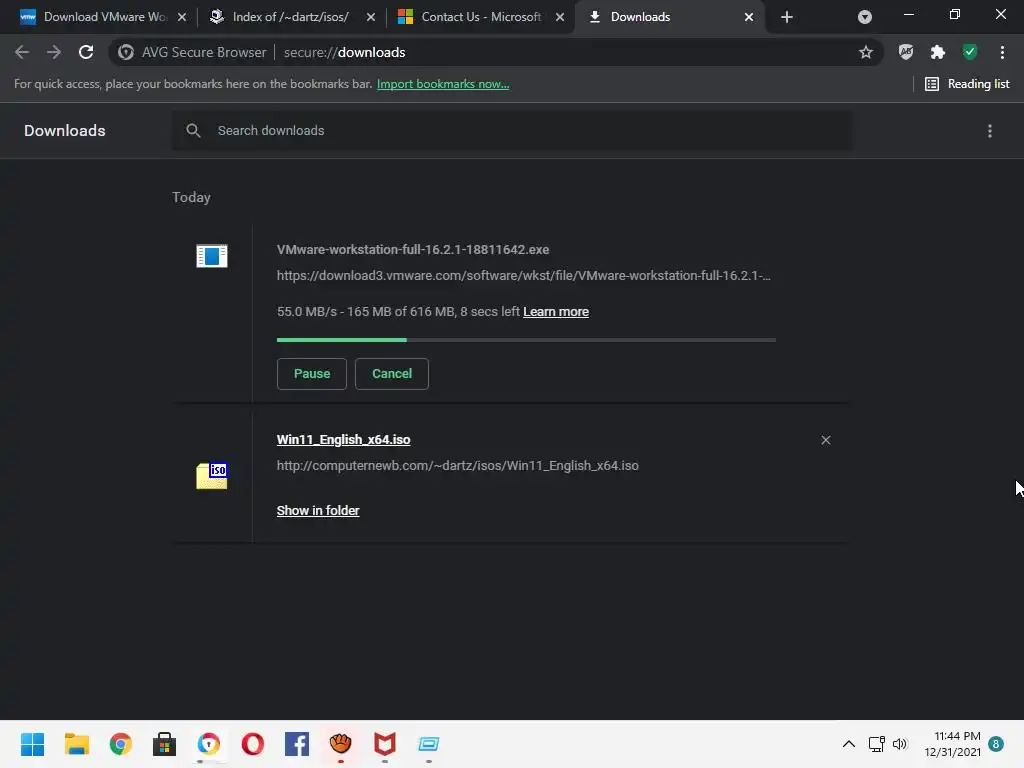Image resolution: width=1024 pixels, height=768 pixels.
Task: Click the browser forward arrow
Action: [x=54, y=52]
